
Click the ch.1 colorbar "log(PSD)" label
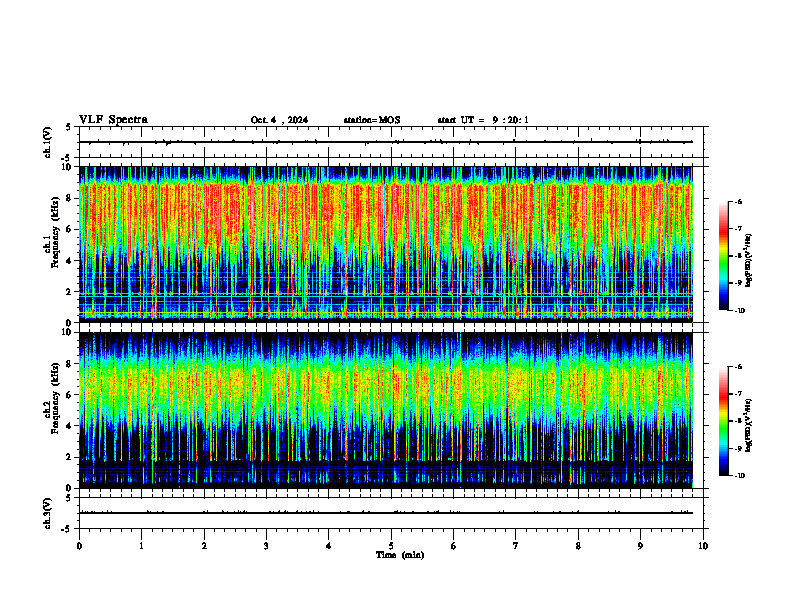coord(750,260)
